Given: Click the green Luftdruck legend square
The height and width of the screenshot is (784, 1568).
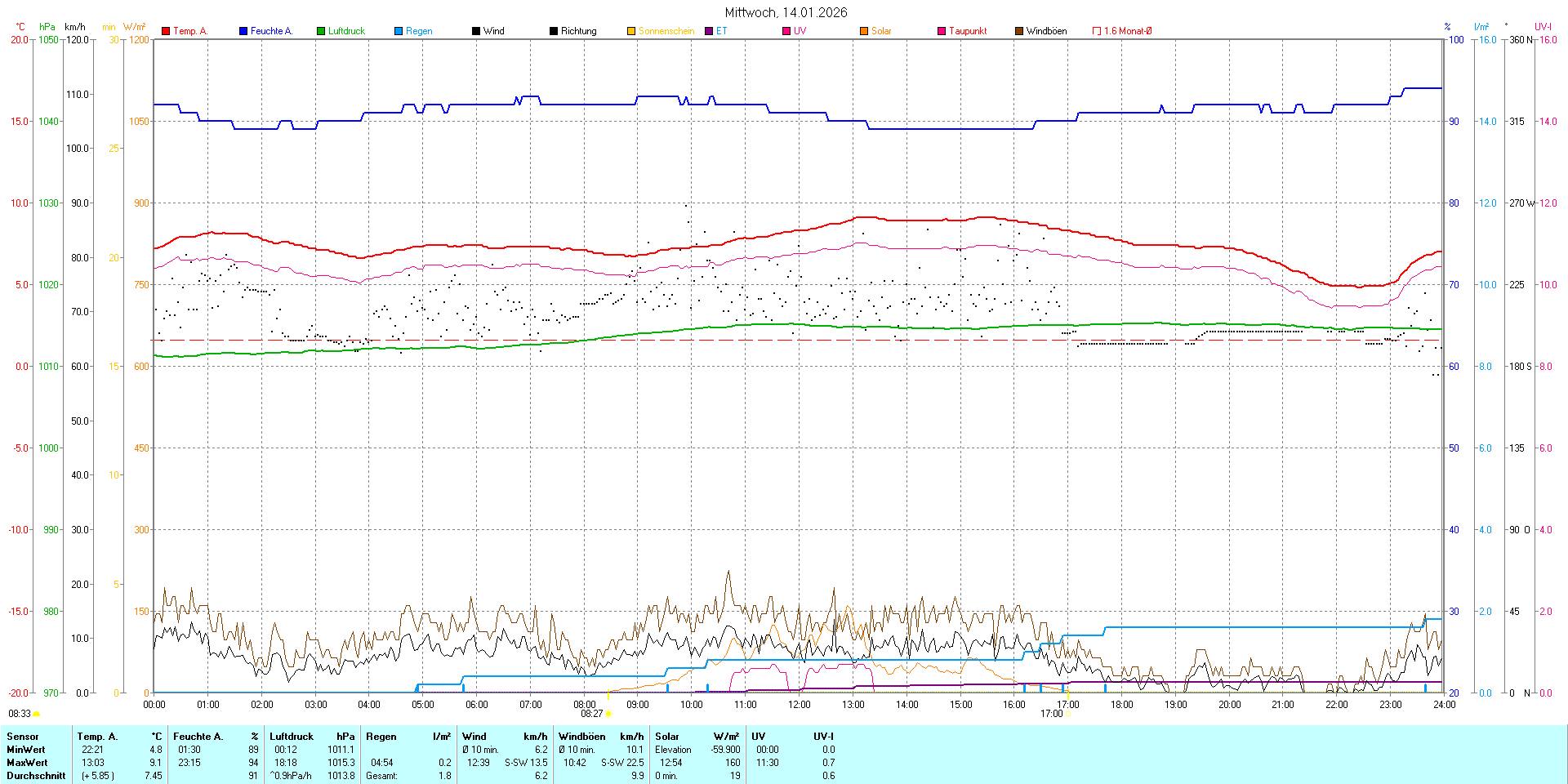Looking at the screenshot, I should pos(321,31).
